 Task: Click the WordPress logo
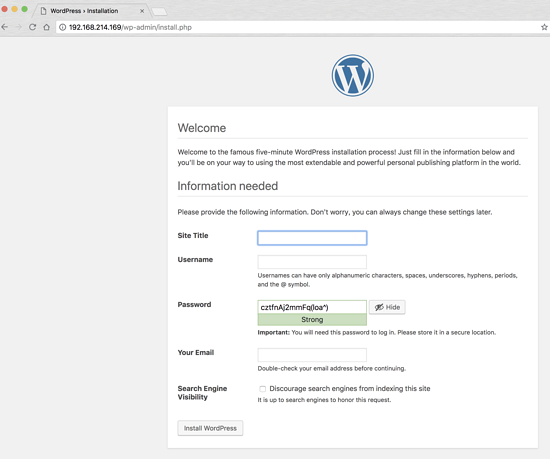(x=353, y=75)
